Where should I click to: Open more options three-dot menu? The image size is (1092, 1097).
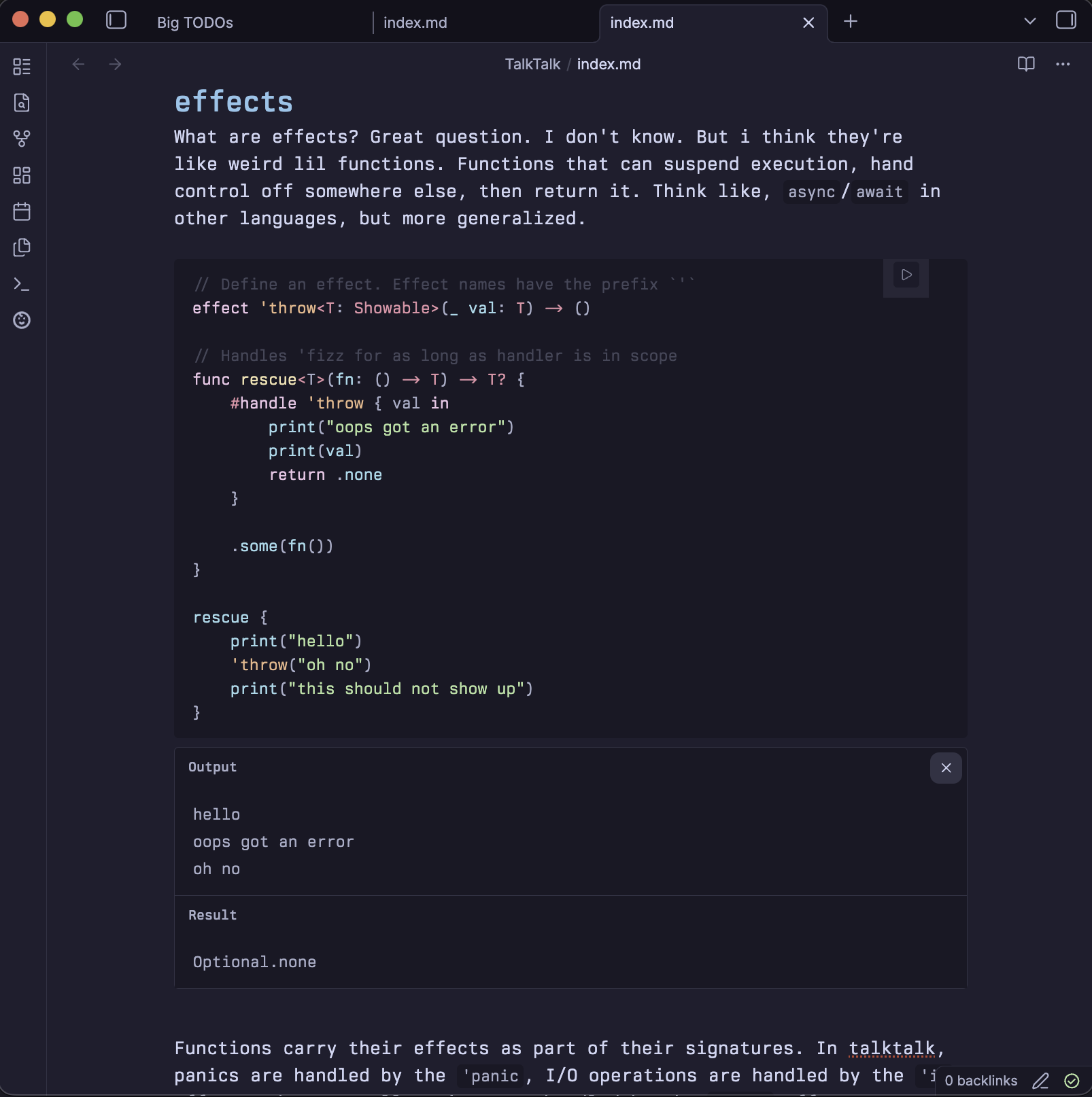(1063, 64)
